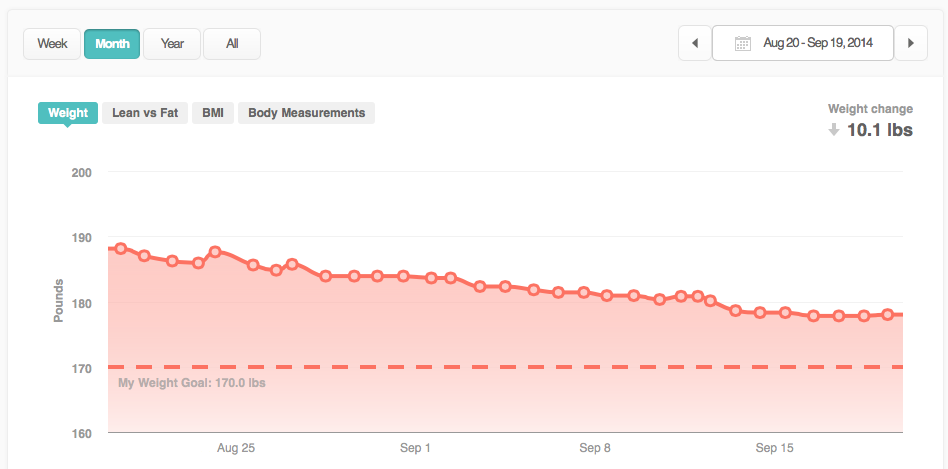Click the weight change down arrow icon

click(833, 130)
